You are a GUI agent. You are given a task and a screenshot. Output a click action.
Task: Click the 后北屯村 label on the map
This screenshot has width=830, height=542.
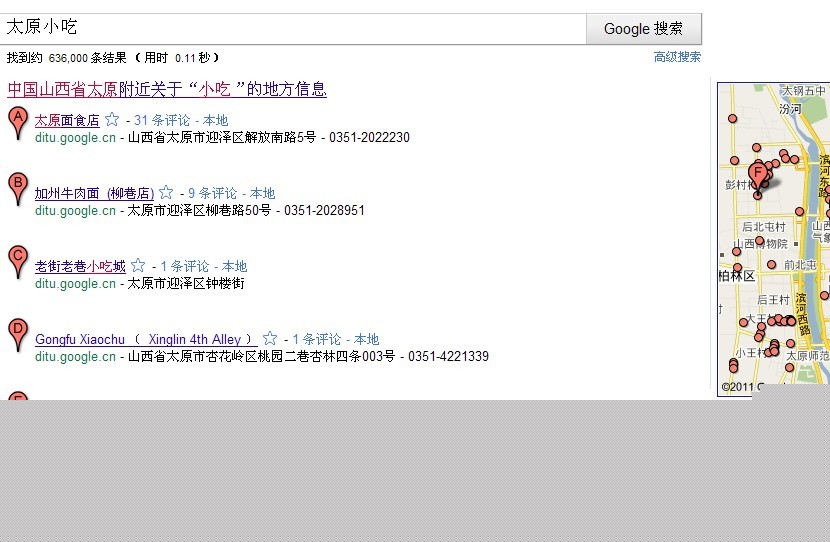tap(764, 227)
